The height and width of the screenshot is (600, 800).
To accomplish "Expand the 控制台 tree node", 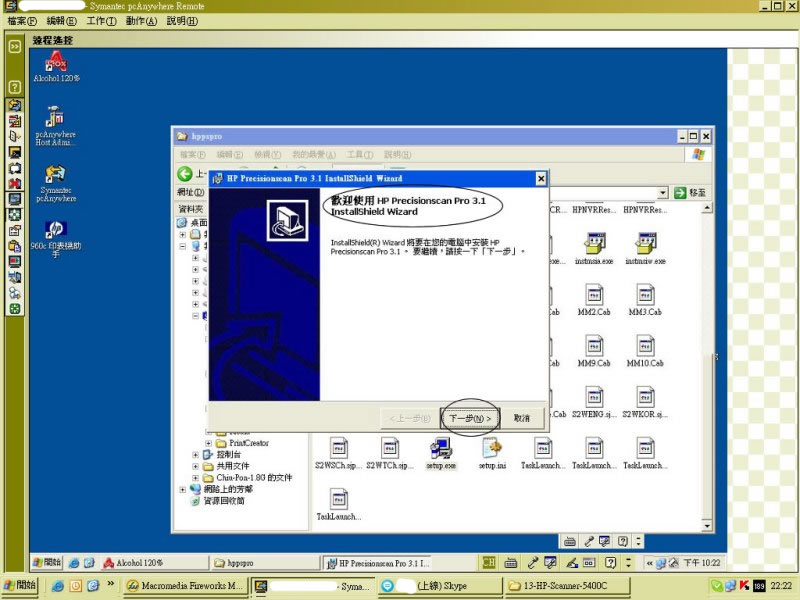I will coord(195,455).
